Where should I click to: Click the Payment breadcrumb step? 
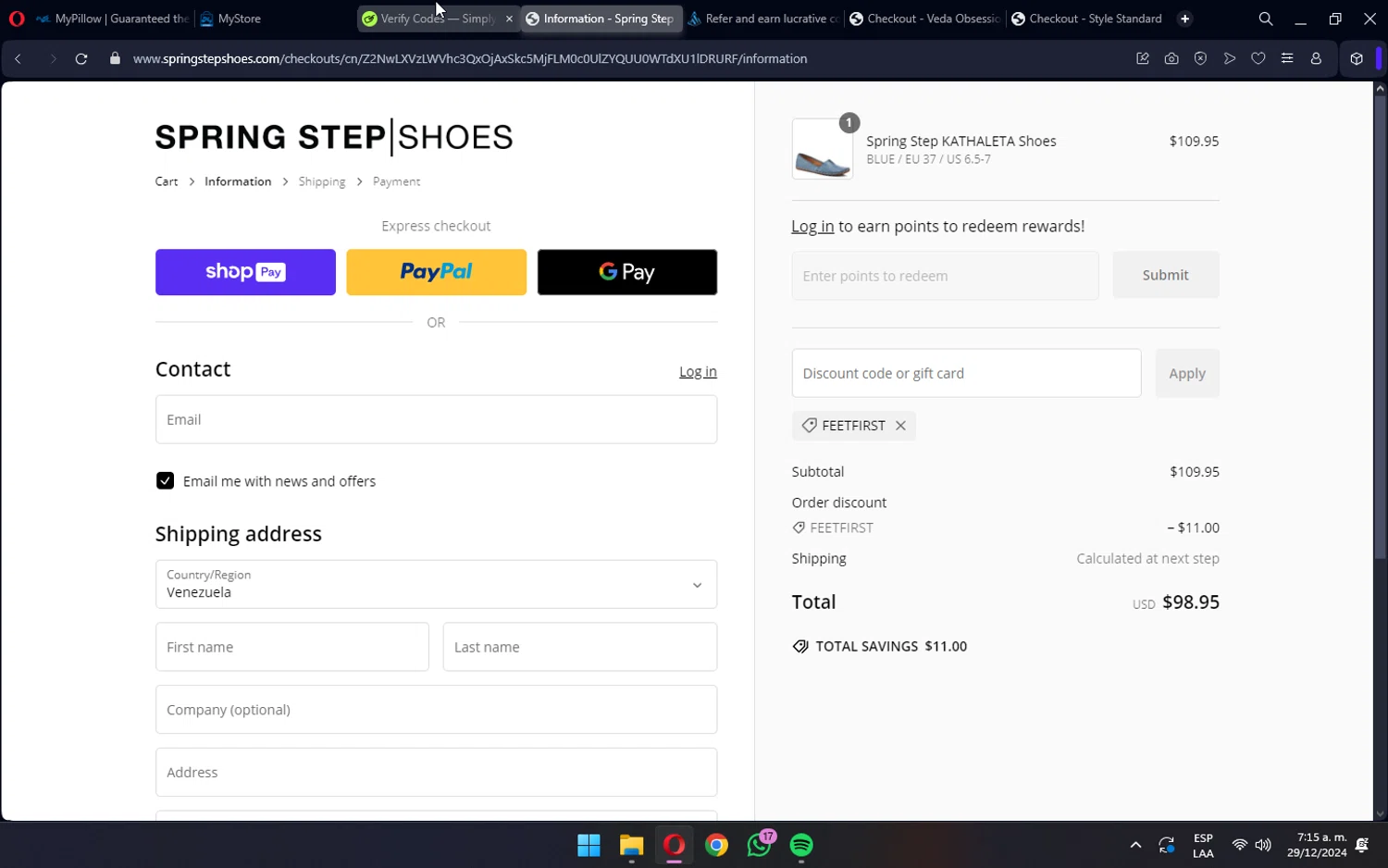(396, 181)
